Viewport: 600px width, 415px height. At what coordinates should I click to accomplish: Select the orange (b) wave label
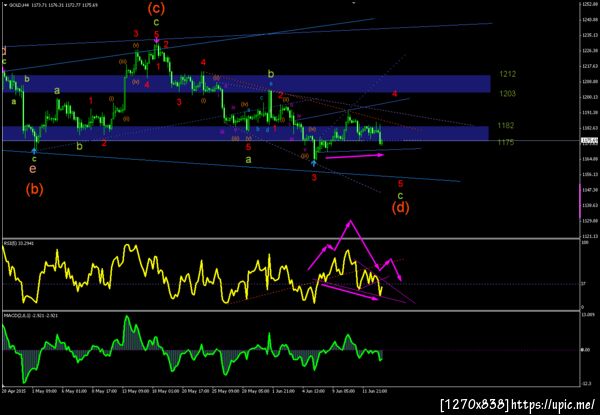(x=35, y=189)
